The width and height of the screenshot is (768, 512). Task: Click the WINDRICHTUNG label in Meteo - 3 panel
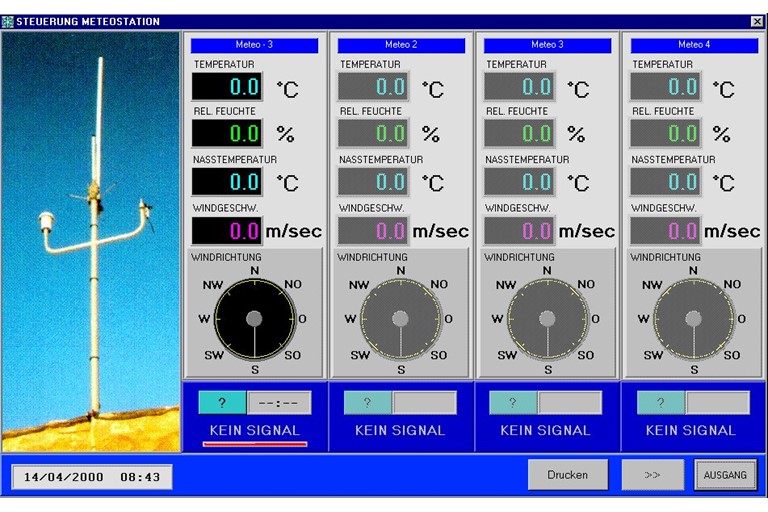226,257
